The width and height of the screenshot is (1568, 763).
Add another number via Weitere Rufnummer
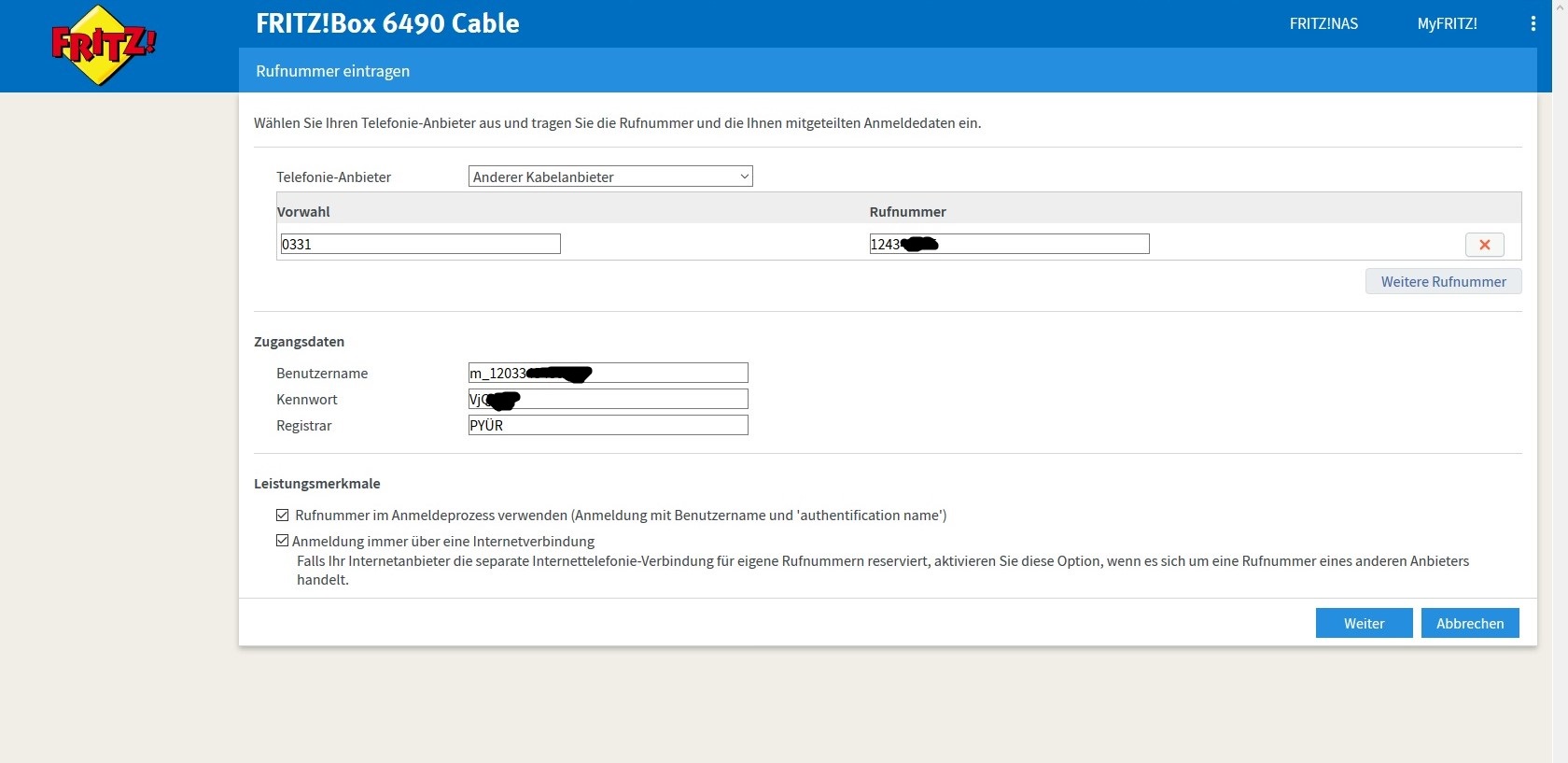(x=1443, y=281)
